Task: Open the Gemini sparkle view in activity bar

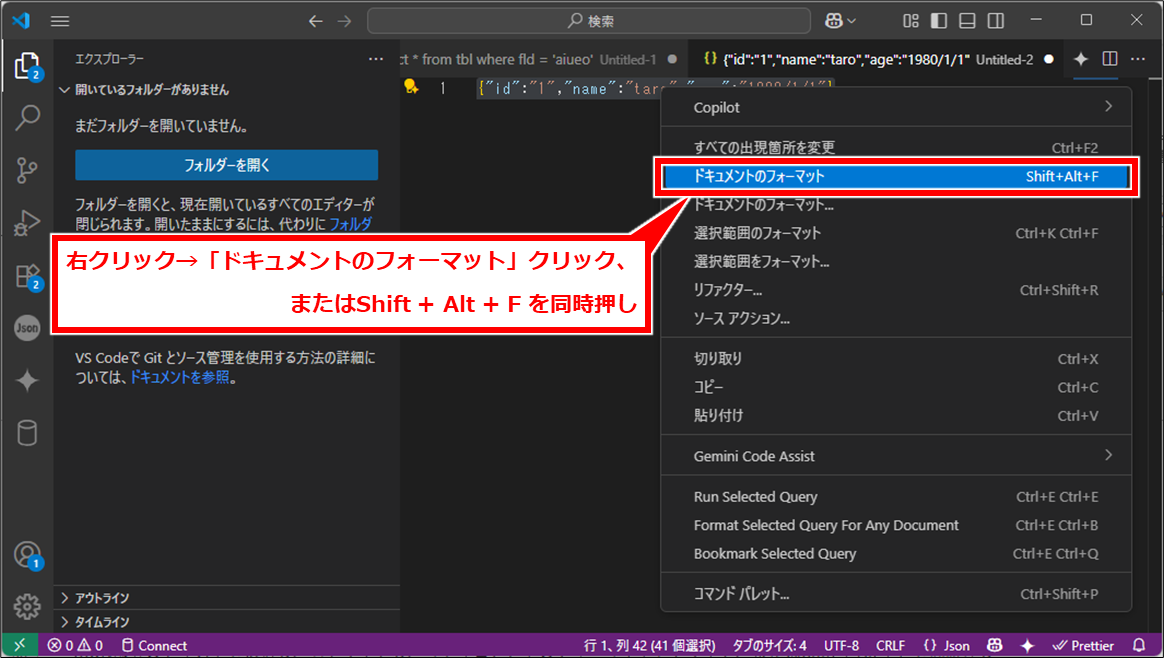Action: click(27, 380)
